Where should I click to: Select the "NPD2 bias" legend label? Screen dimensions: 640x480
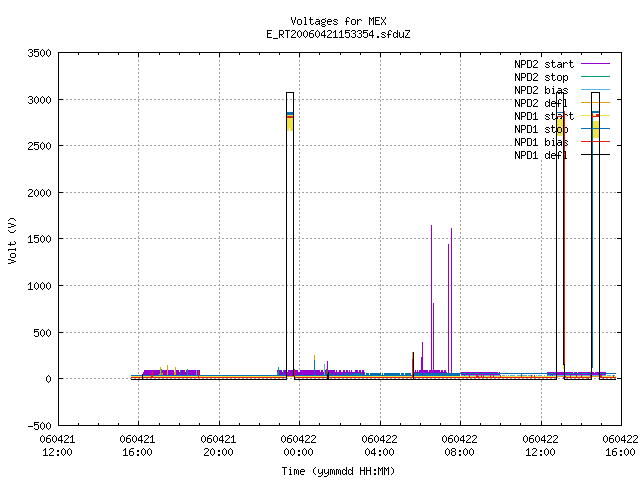541,90
